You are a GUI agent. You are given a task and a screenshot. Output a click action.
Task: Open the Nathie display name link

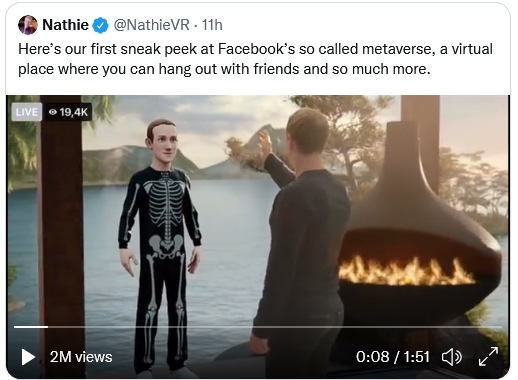(x=65, y=25)
